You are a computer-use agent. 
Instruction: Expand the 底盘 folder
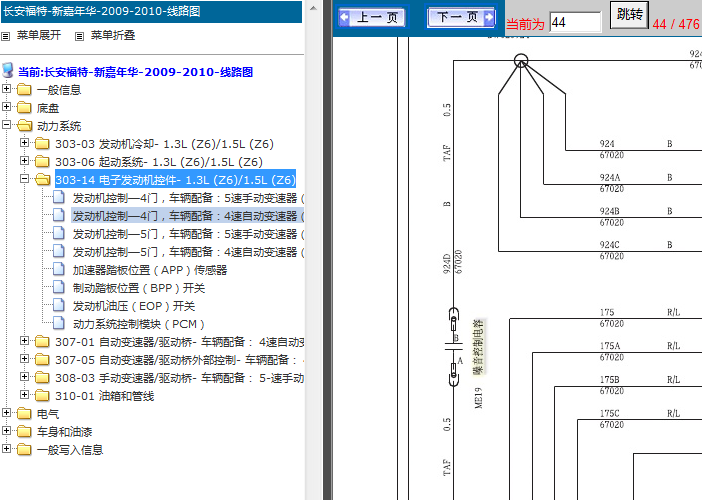click(x=6, y=107)
